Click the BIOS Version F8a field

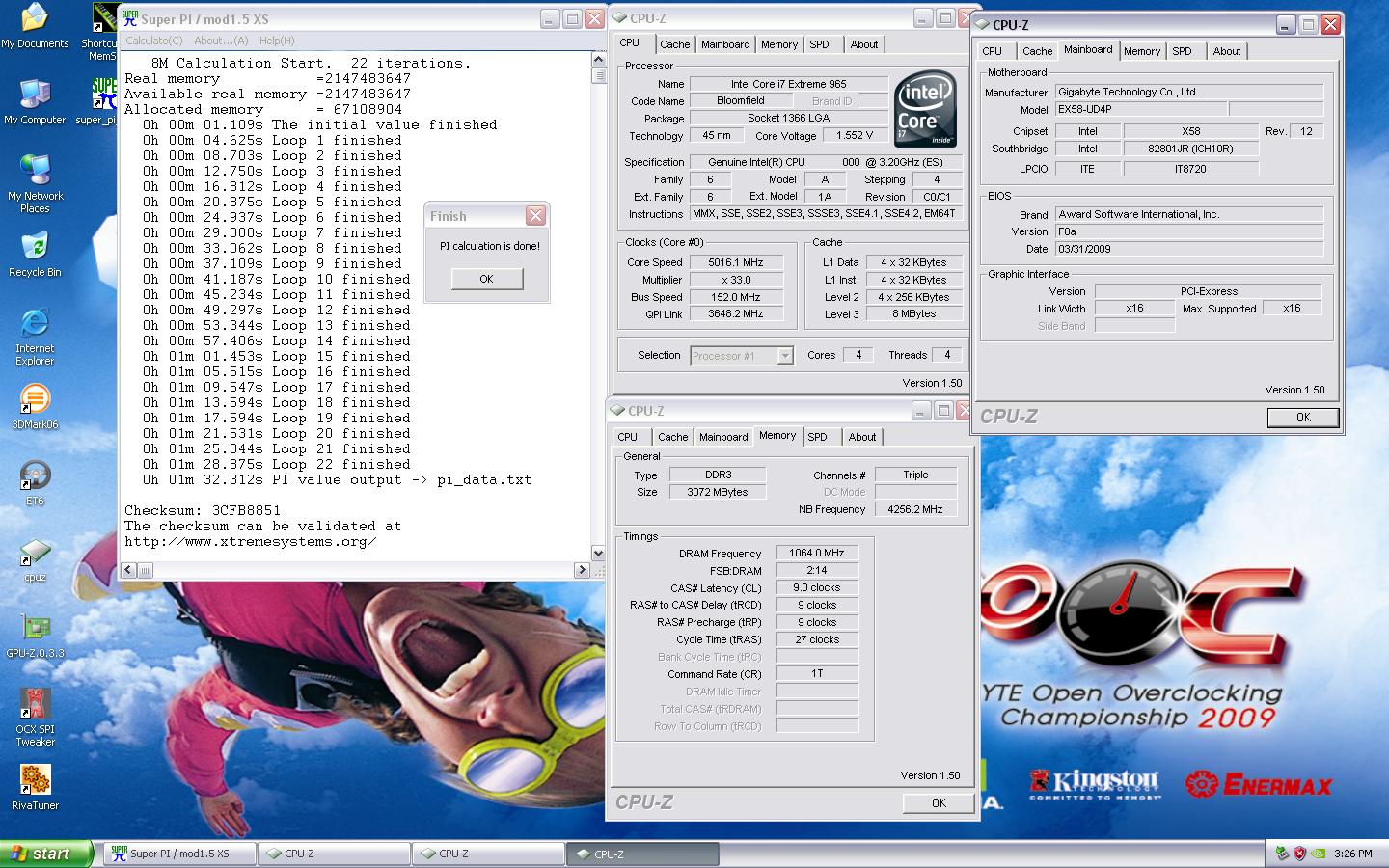1188,231
